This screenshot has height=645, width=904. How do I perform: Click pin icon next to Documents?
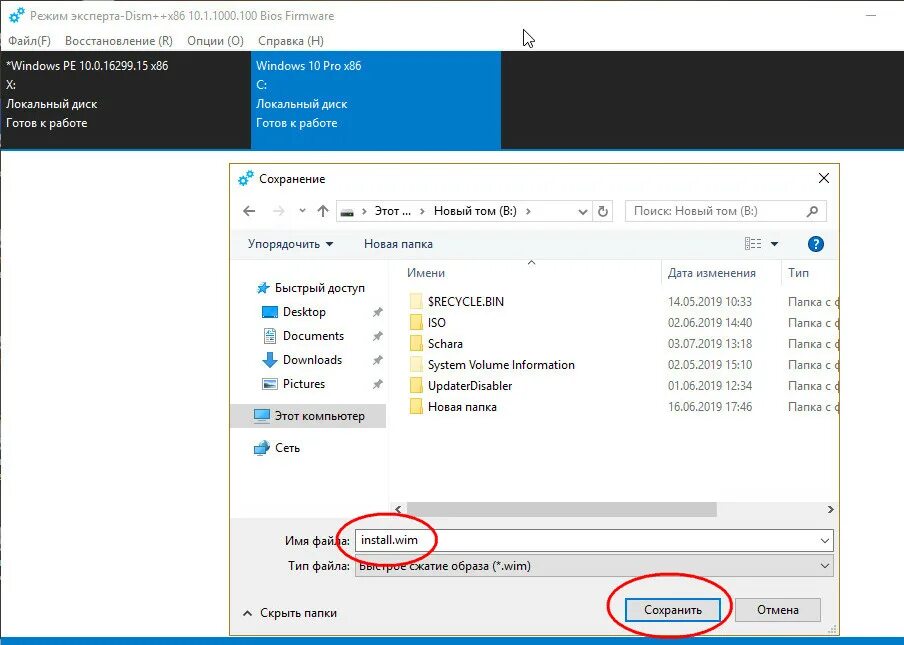[x=378, y=336]
